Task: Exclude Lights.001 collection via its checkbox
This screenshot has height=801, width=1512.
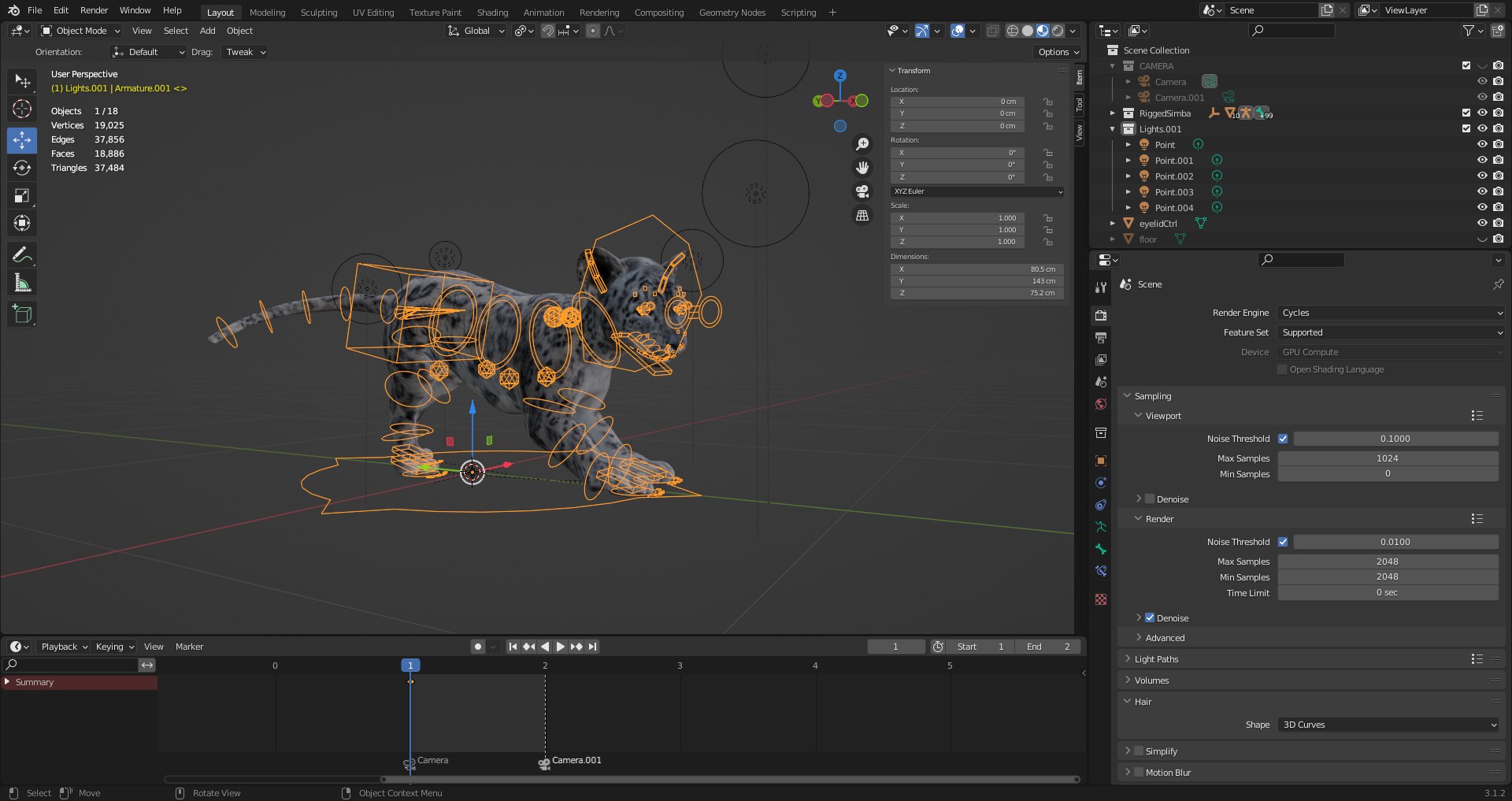Action: click(x=1466, y=128)
